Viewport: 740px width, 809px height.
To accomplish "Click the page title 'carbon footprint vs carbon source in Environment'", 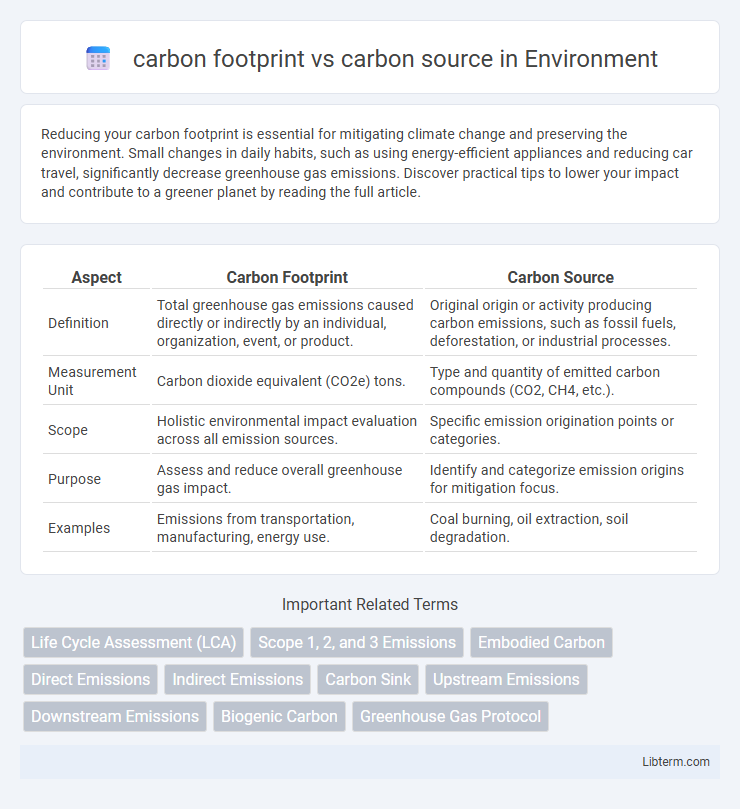I will coord(395,59).
